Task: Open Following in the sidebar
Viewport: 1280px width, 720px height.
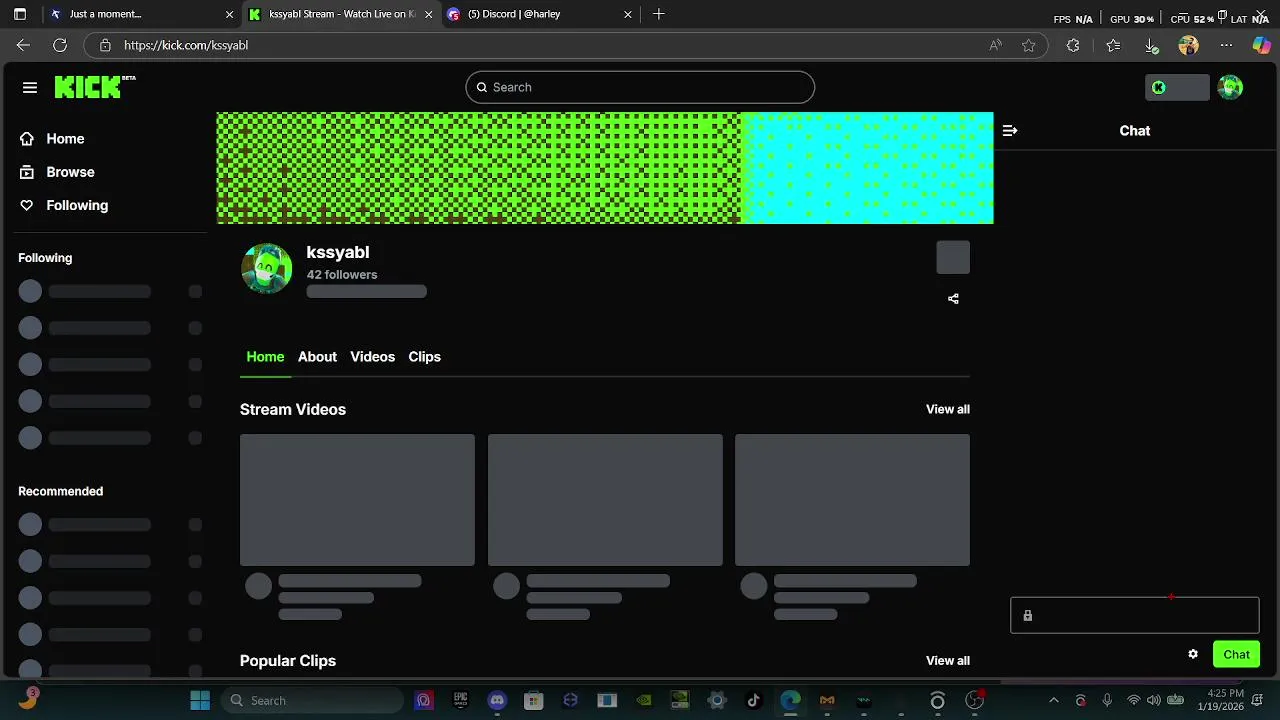Action: click(x=64, y=205)
